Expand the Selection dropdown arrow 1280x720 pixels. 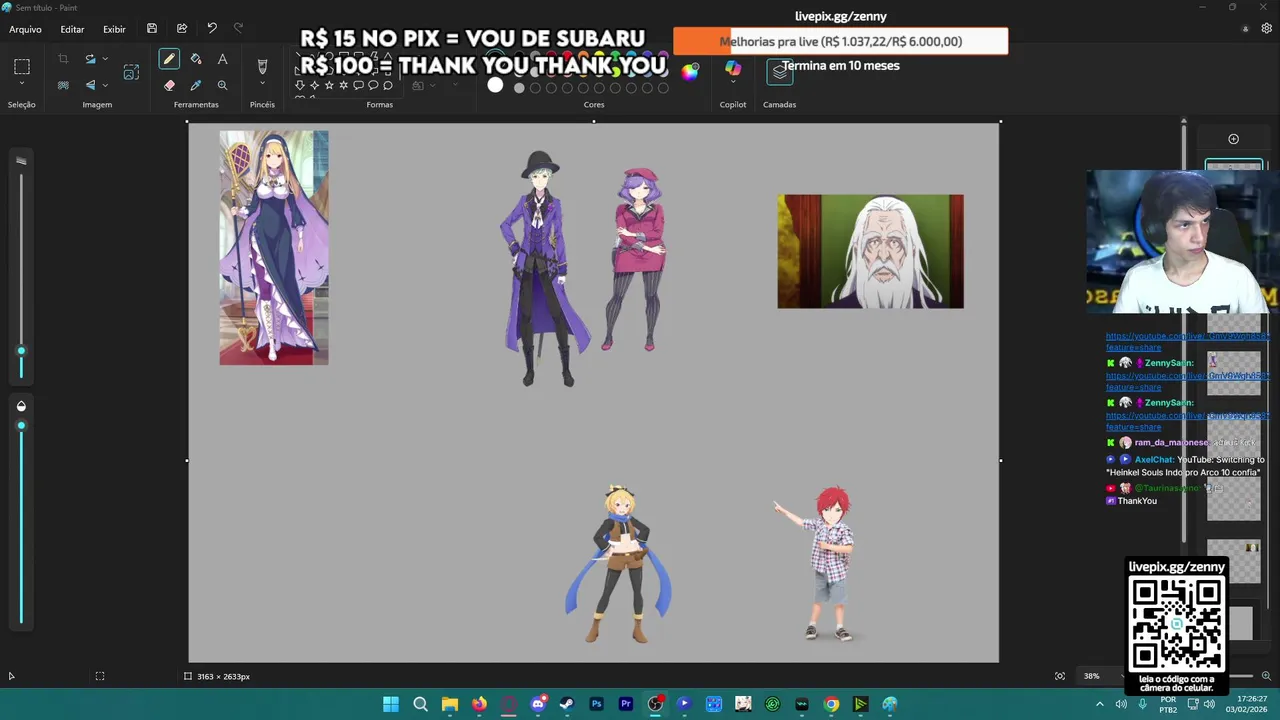pyautogui.click(x=22, y=84)
